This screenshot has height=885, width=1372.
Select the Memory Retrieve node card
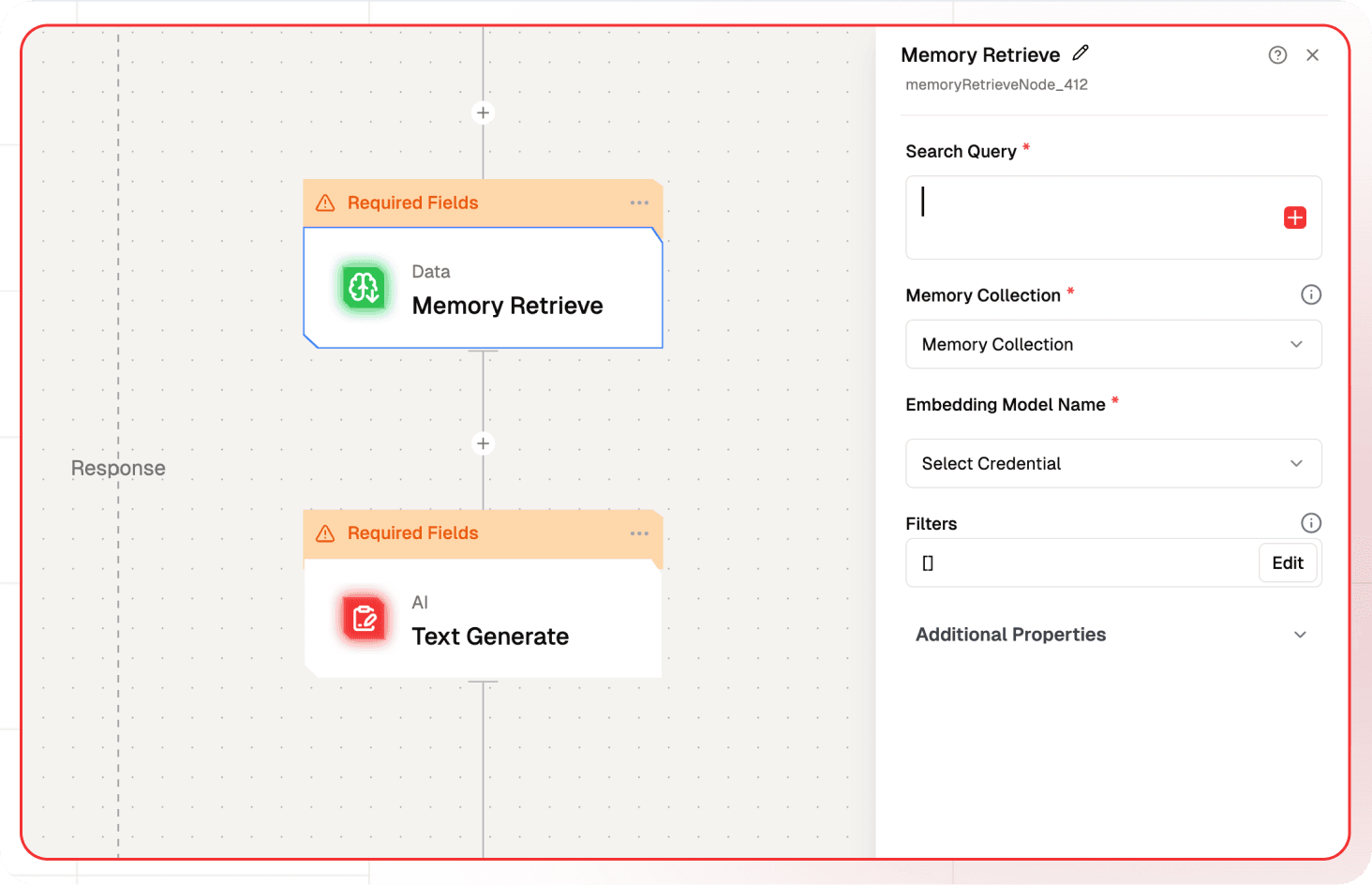(483, 288)
